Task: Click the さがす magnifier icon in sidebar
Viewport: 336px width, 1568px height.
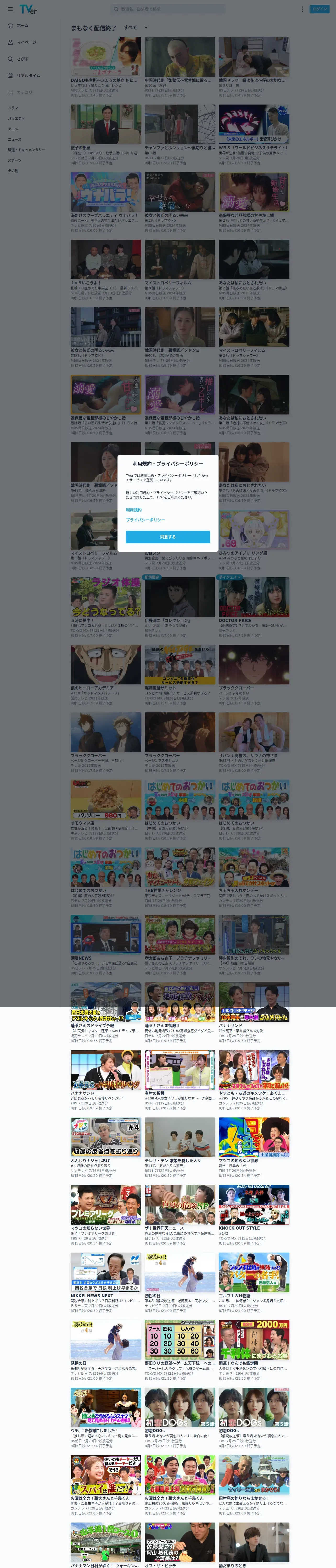Action: coord(10,59)
